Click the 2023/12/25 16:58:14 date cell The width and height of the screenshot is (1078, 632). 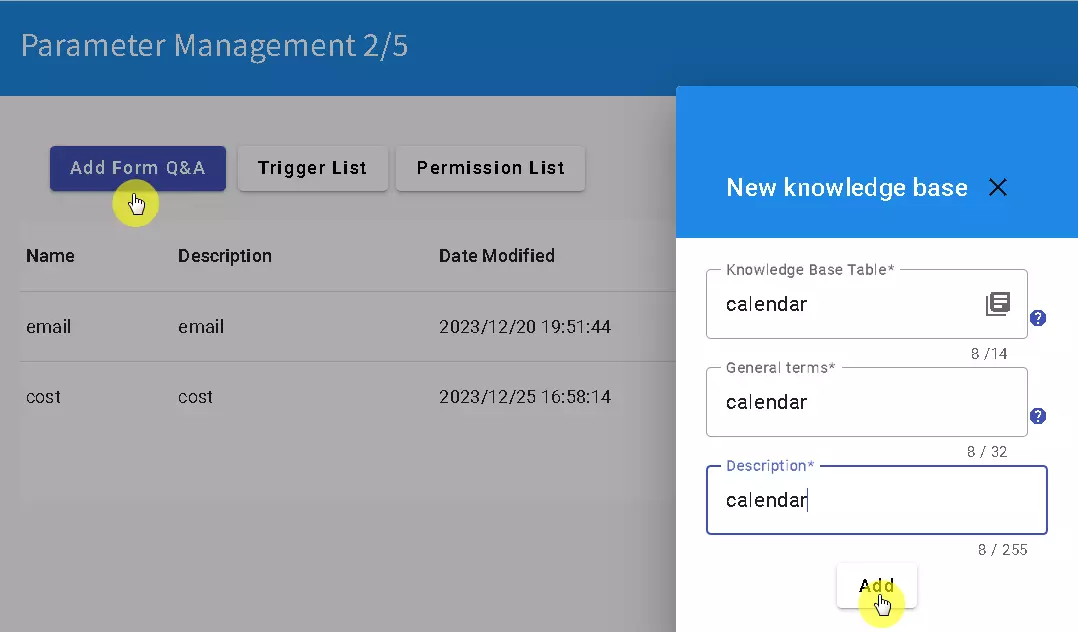pyautogui.click(x=524, y=397)
